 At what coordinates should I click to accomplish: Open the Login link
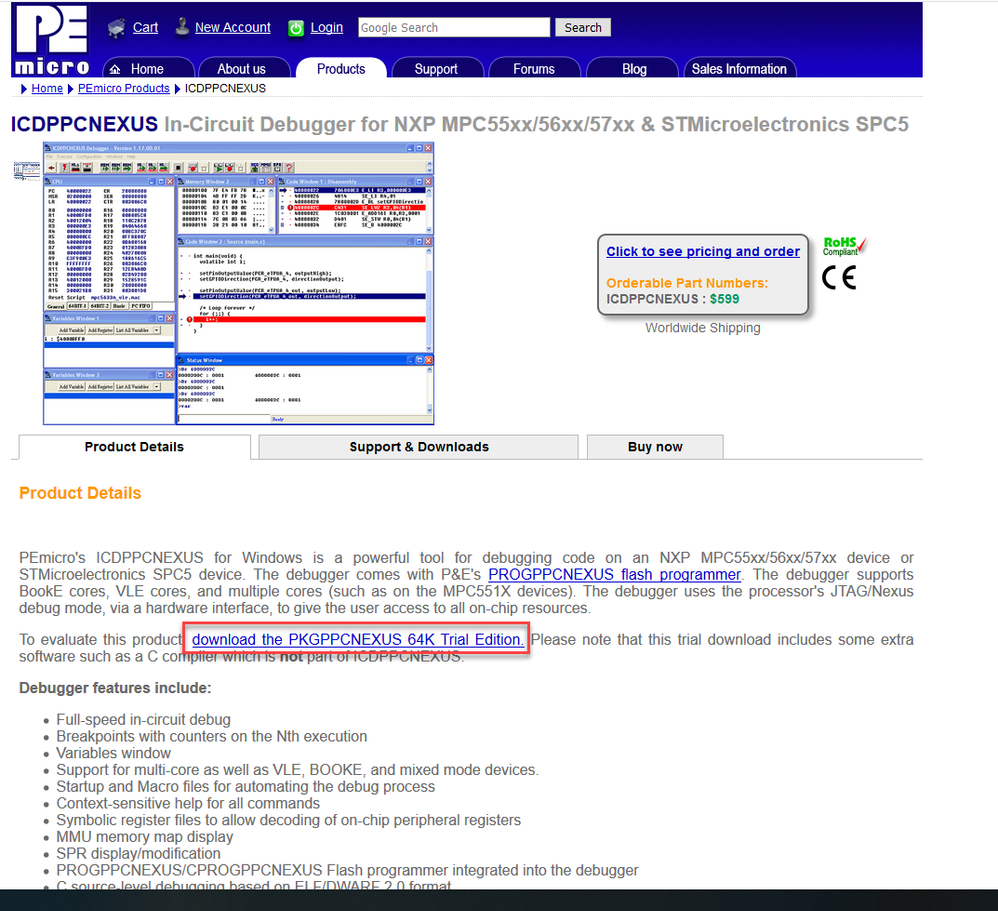[x=327, y=27]
